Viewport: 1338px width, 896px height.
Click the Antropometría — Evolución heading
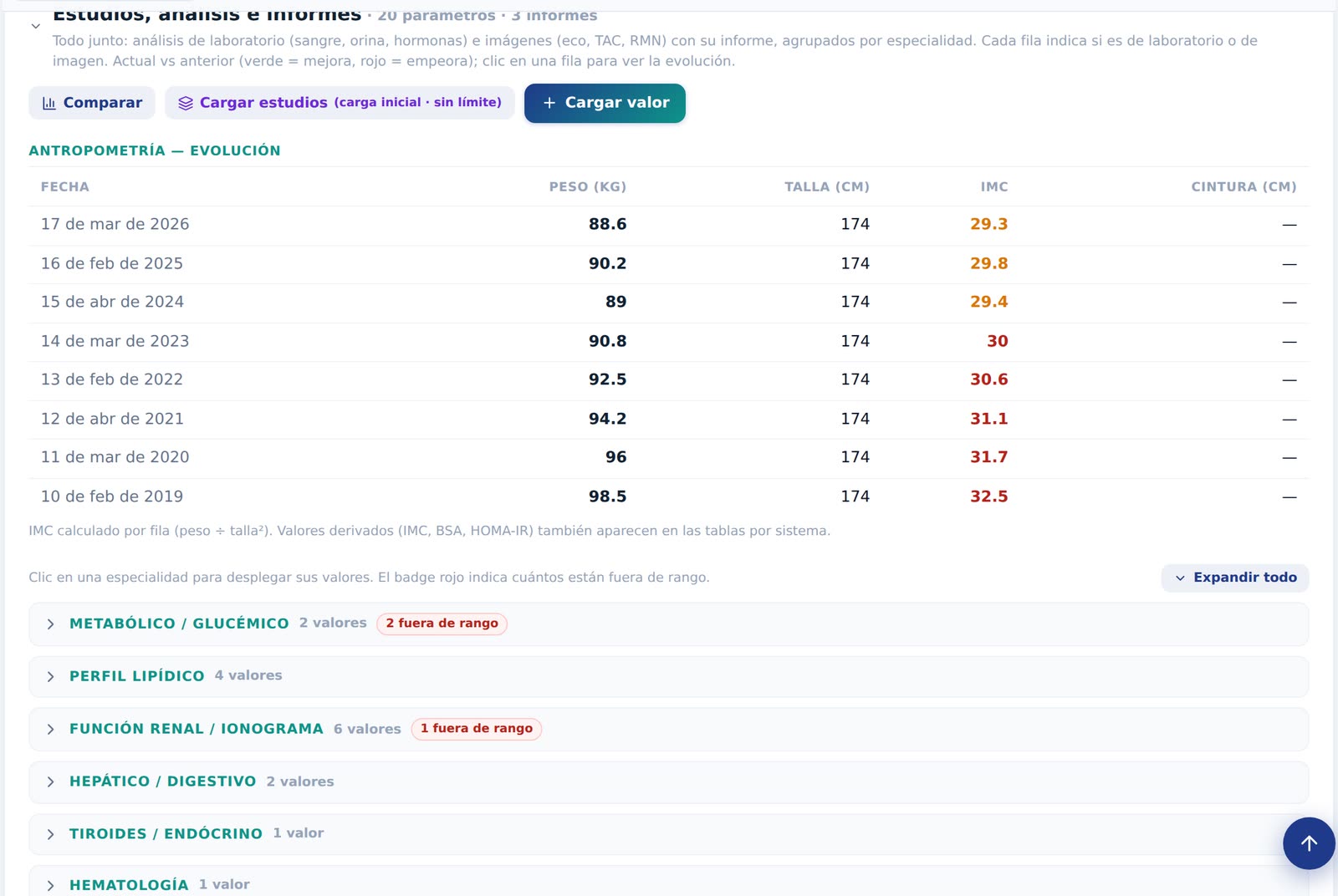pos(155,151)
